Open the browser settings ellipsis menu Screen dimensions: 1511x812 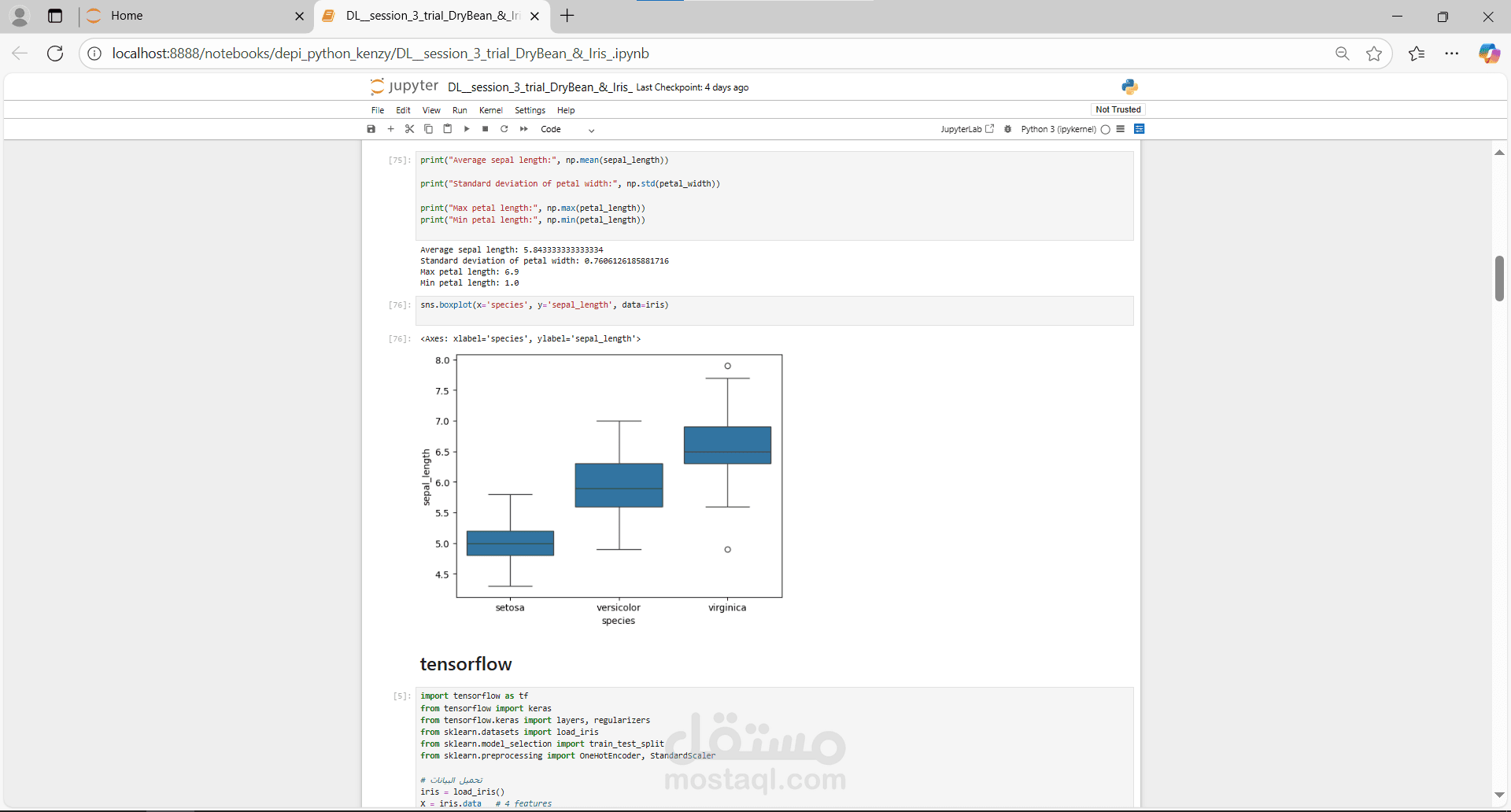1452,54
